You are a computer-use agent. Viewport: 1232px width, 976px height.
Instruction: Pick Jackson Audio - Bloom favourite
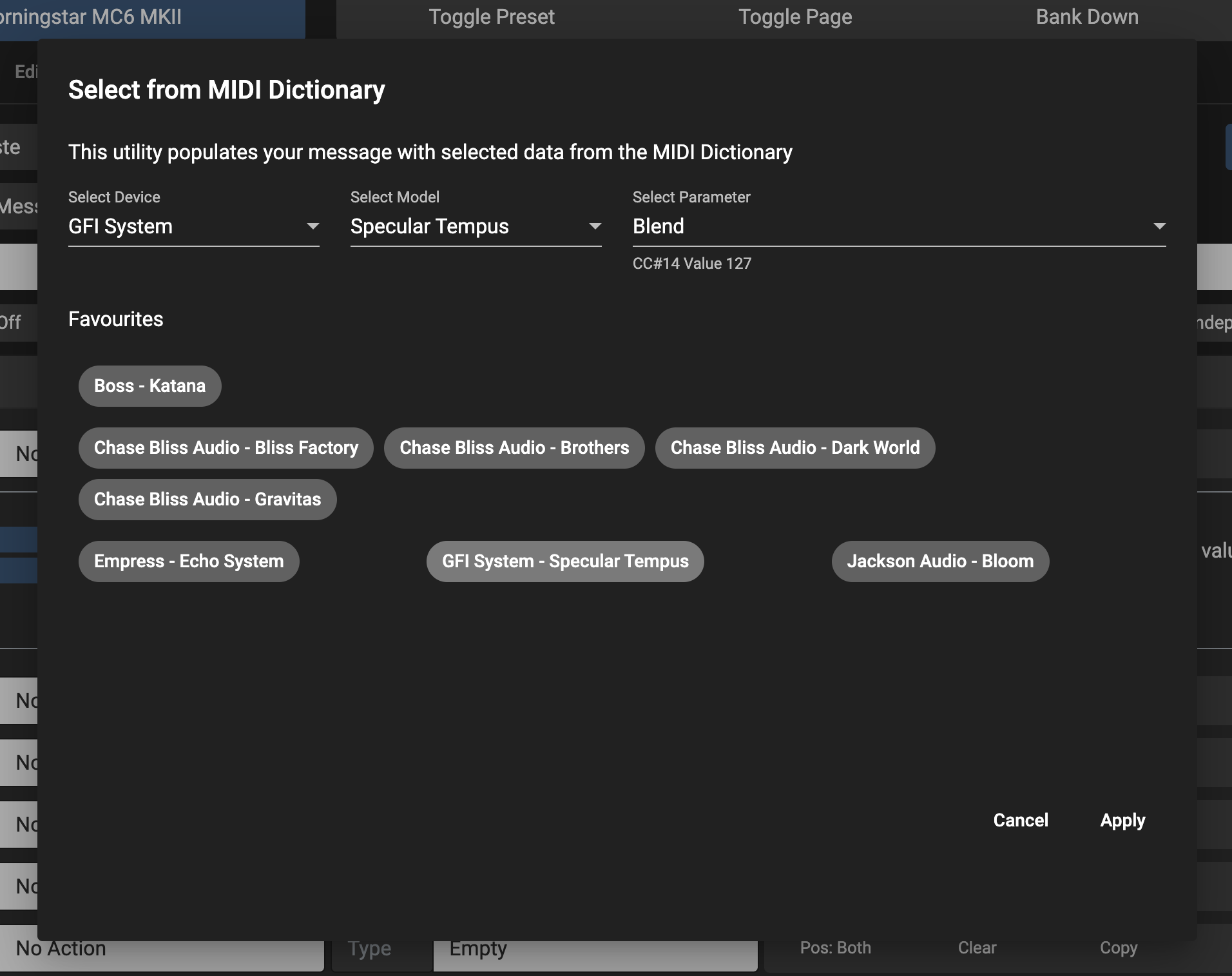tap(939, 561)
